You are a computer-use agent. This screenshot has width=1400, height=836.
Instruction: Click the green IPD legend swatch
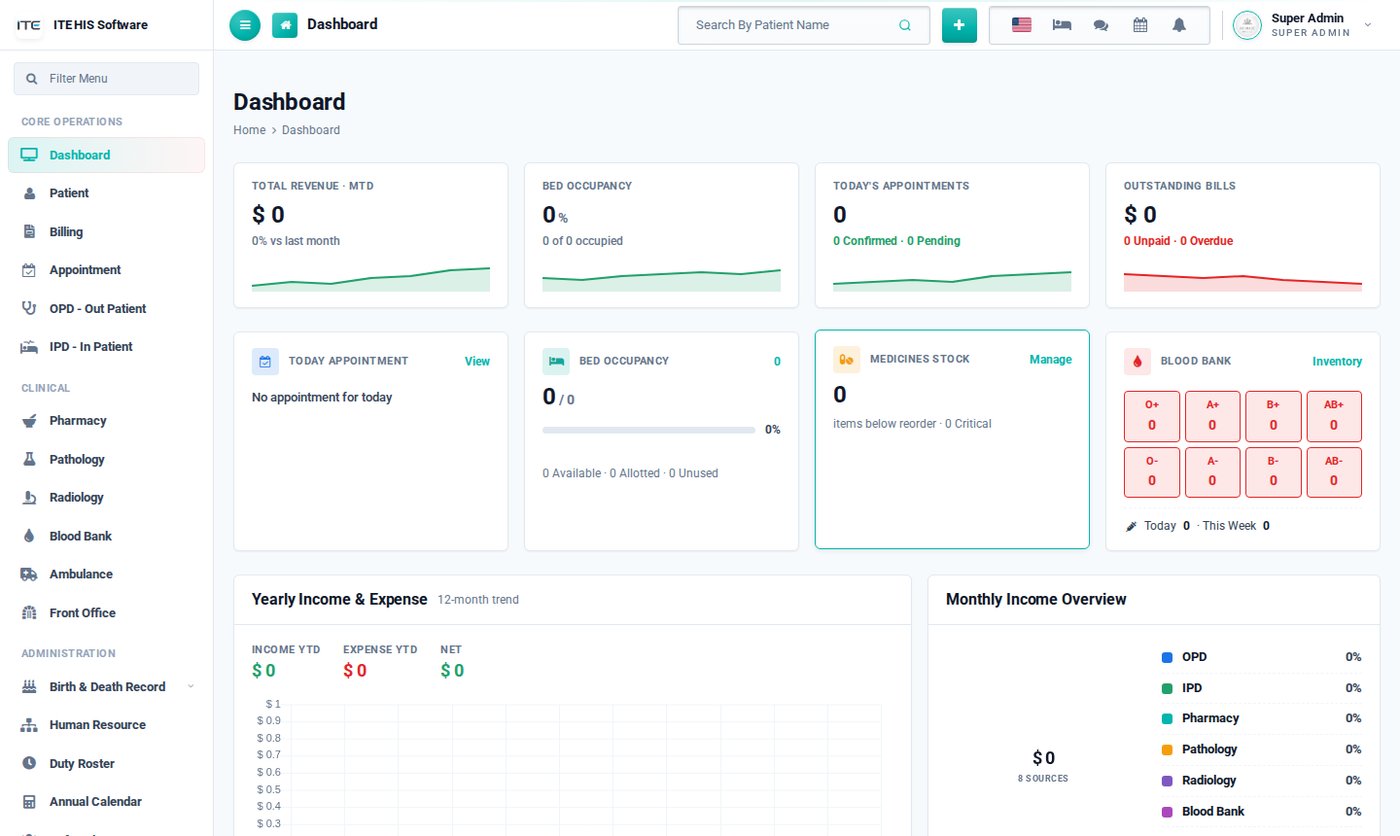[x=1166, y=688]
